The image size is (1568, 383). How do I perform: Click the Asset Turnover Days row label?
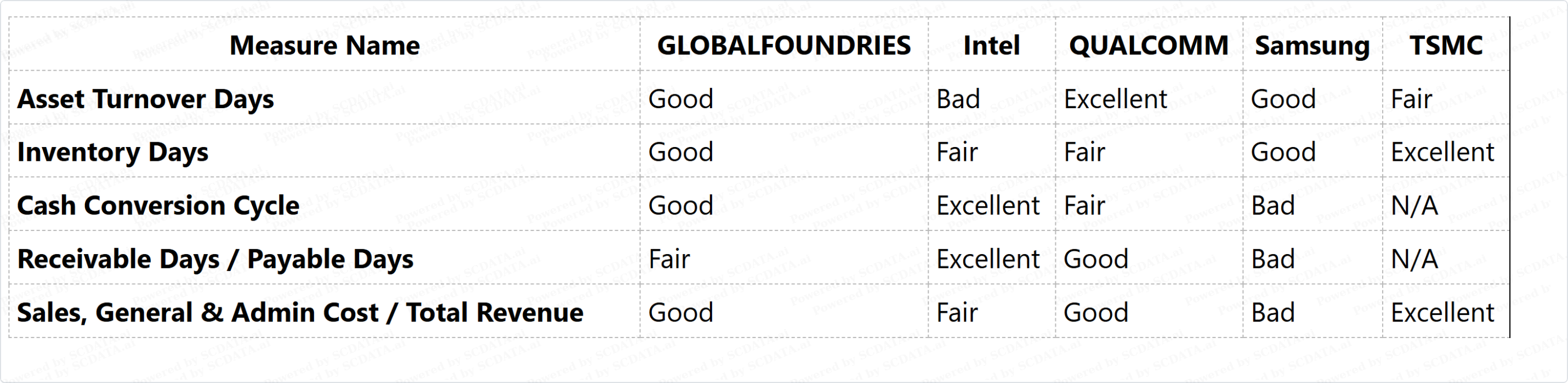[x=145, y=99]
